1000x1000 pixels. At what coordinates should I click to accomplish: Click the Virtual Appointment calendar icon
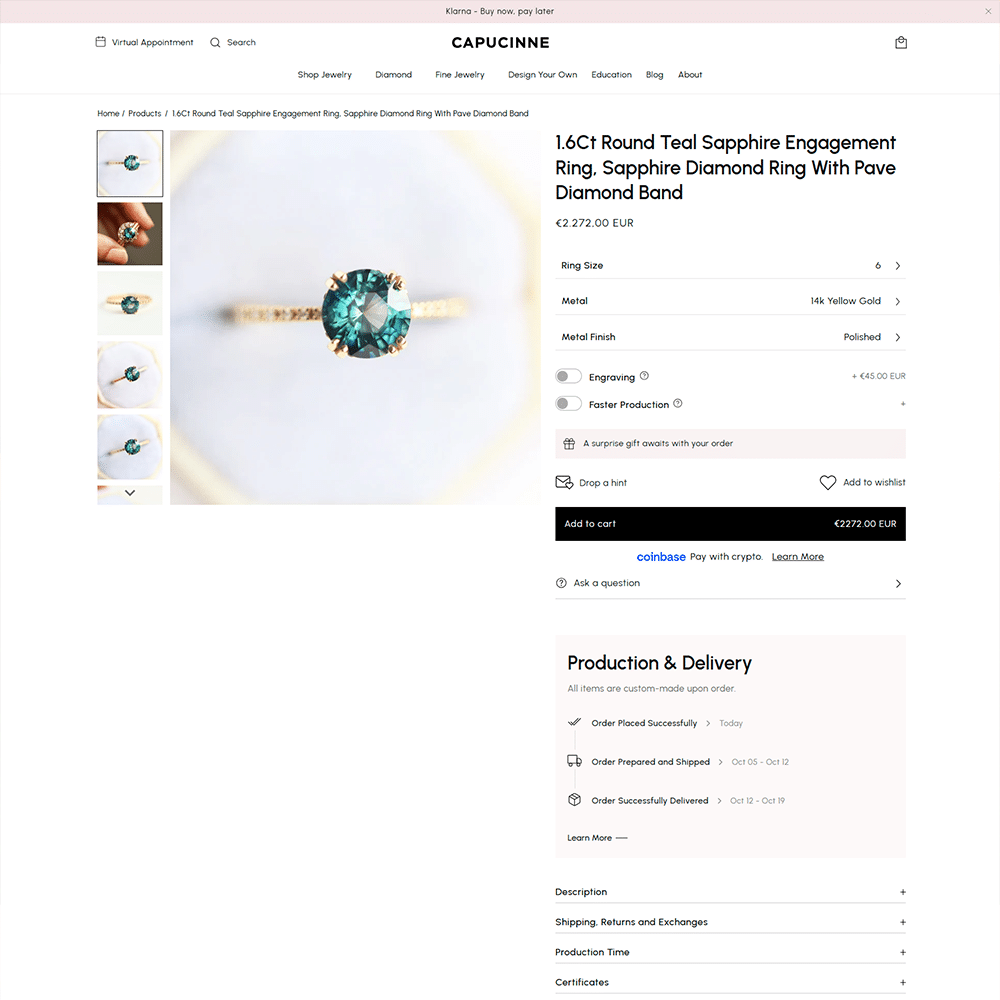[x=101, y=42]
